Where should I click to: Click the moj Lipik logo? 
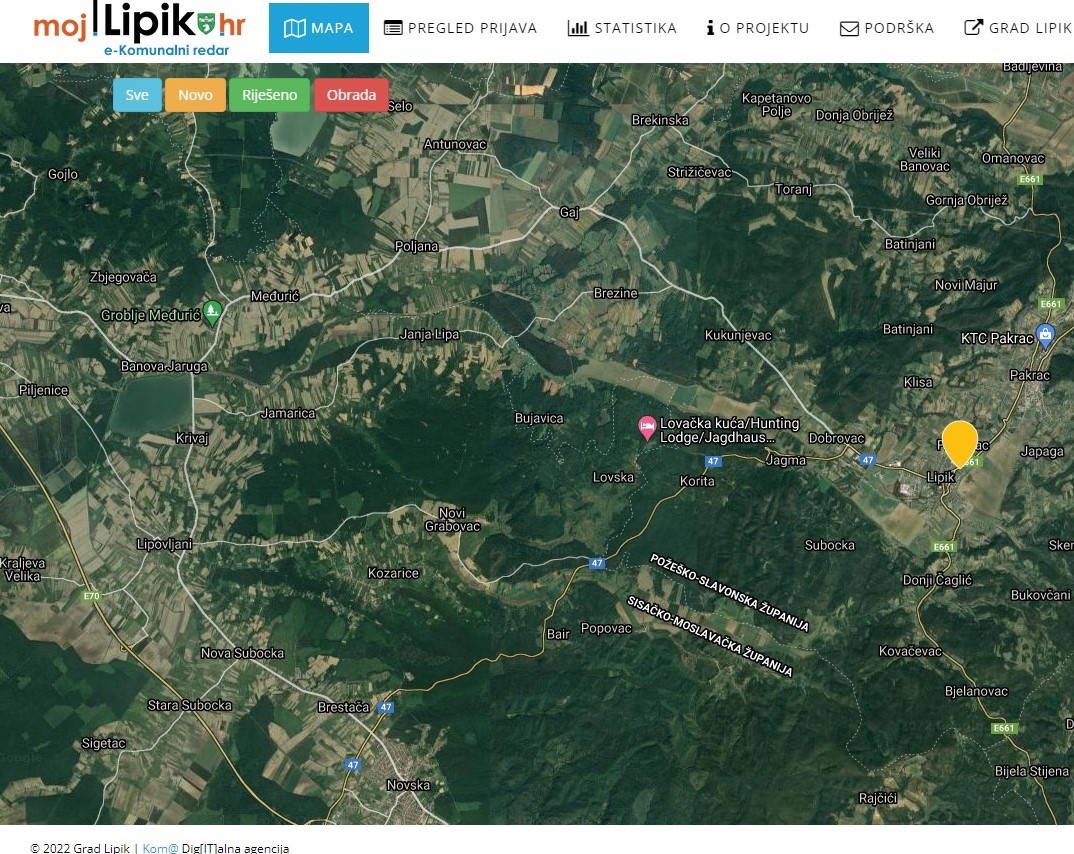139,28
